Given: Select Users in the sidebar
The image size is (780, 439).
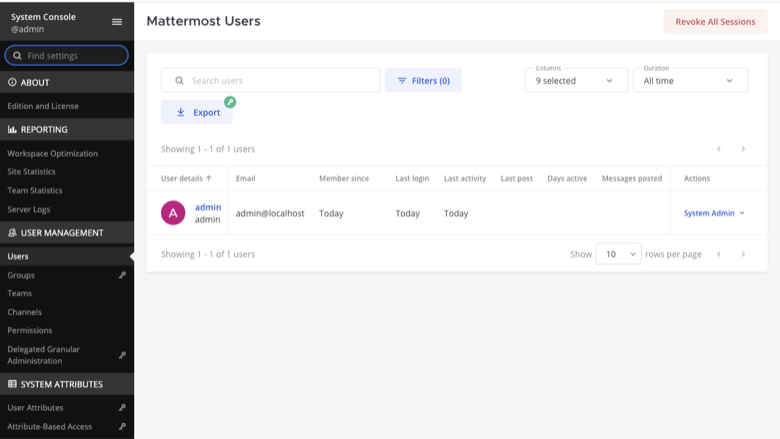Looking at the screenshot, I should pyautogui.click(x=18, y=256).
